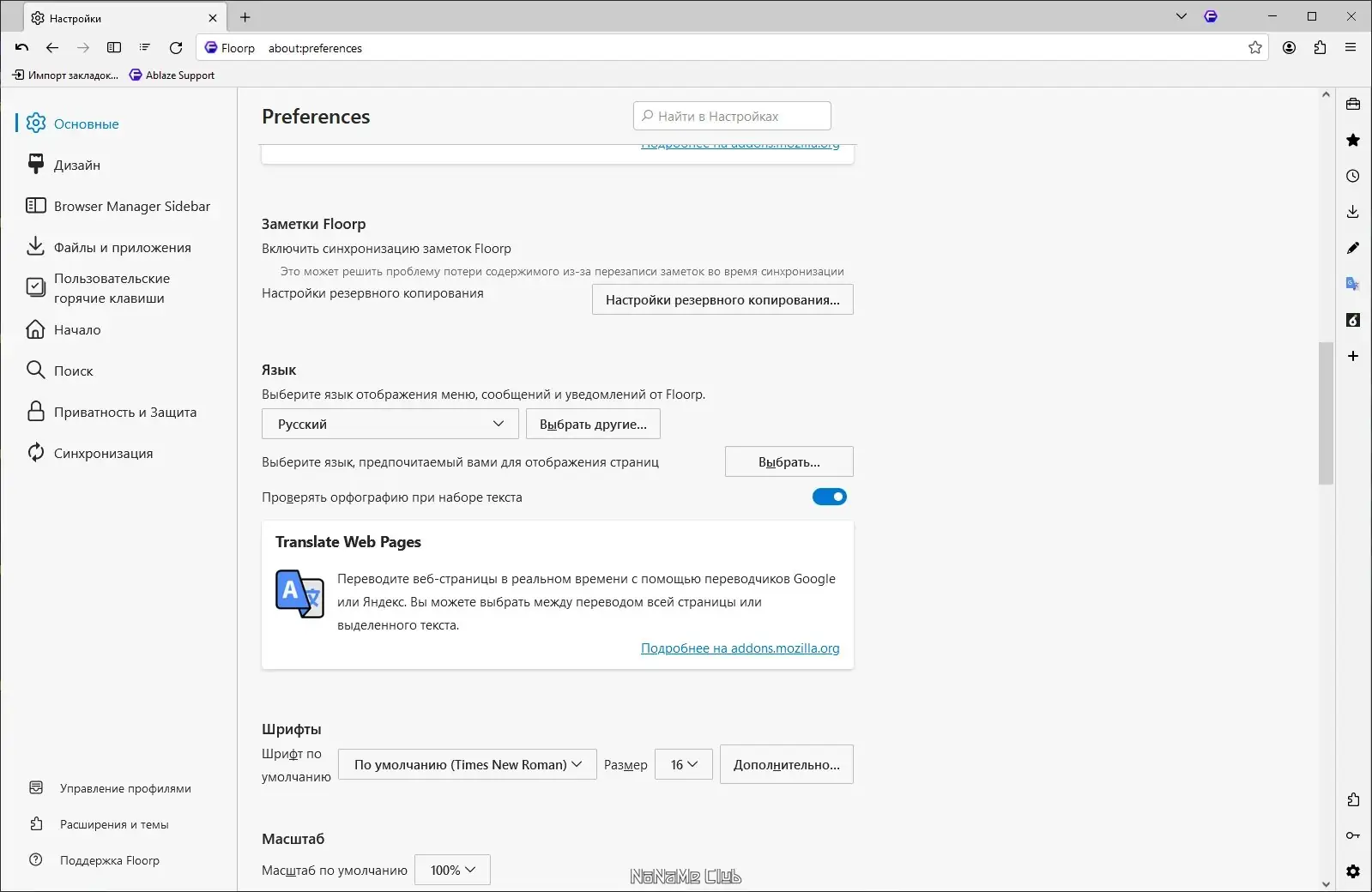1372x892 pixels.
Task: Expand the Русский language dropdown
Action: tap(390, 424)
